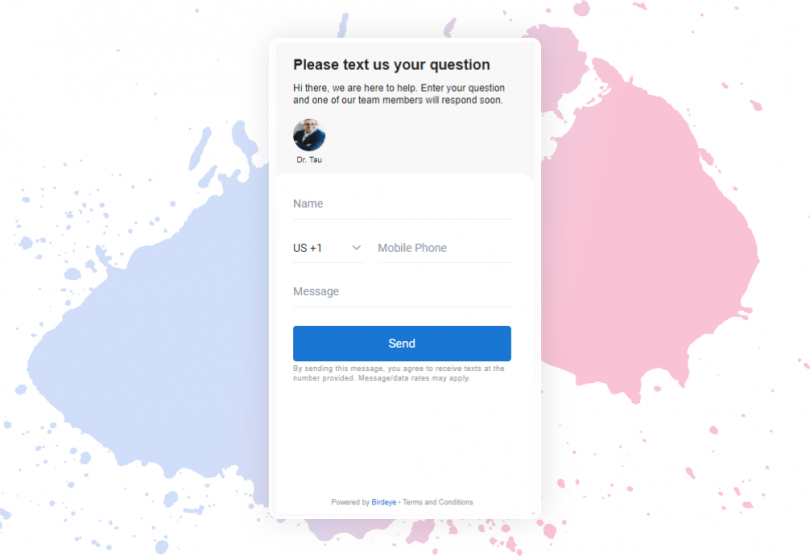This screenshot has width=810, height=556.
Task: Expand the country code chevron arrow
Action: [356, 248]
